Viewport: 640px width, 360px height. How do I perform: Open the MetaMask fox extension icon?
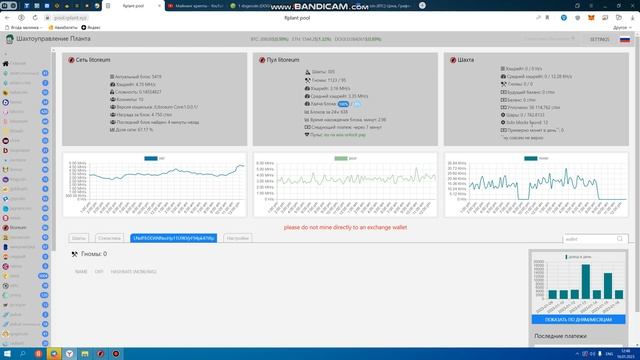coord(591,18)
